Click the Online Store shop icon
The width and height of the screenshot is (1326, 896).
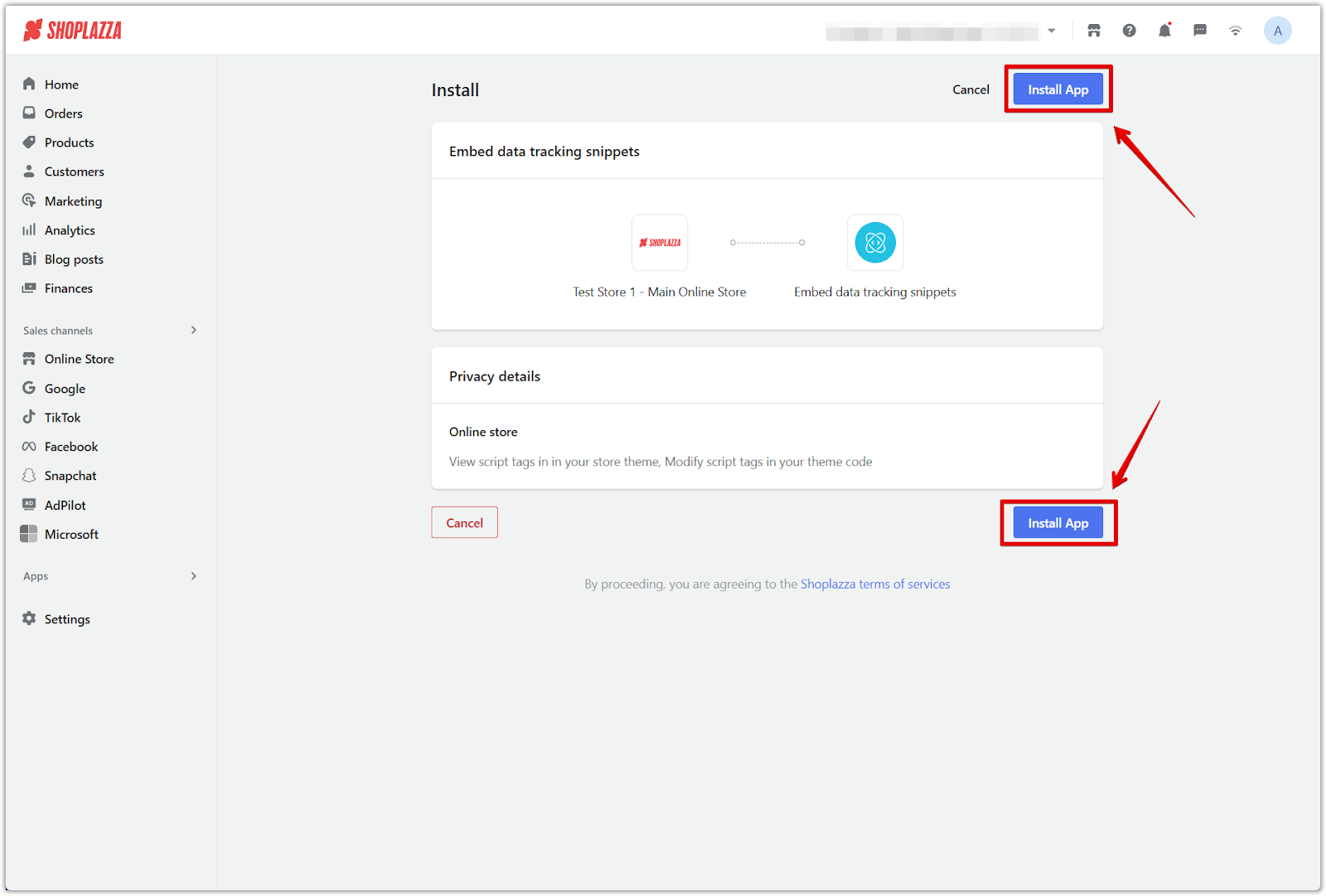[x=29, y=359]
